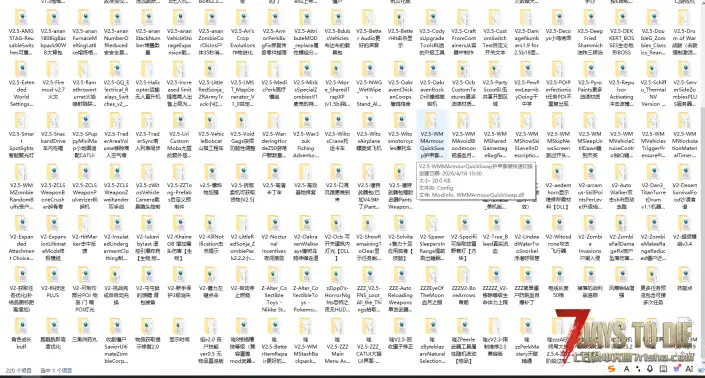Select ZZZEyeOfTheMoon folder
Viewport: 705px width, 378px height.
(432, 286)
